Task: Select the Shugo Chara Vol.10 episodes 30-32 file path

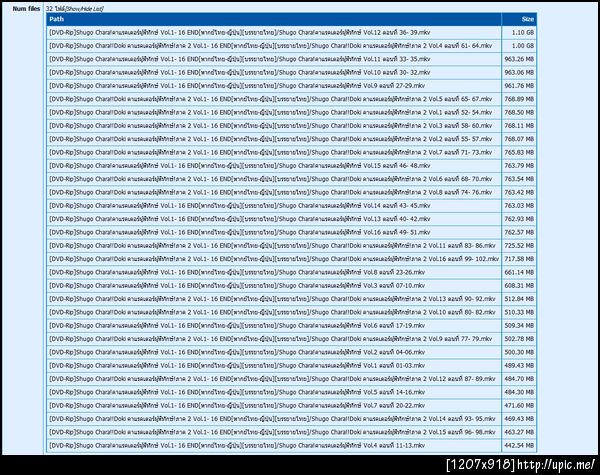Action: tap(240, 72)
